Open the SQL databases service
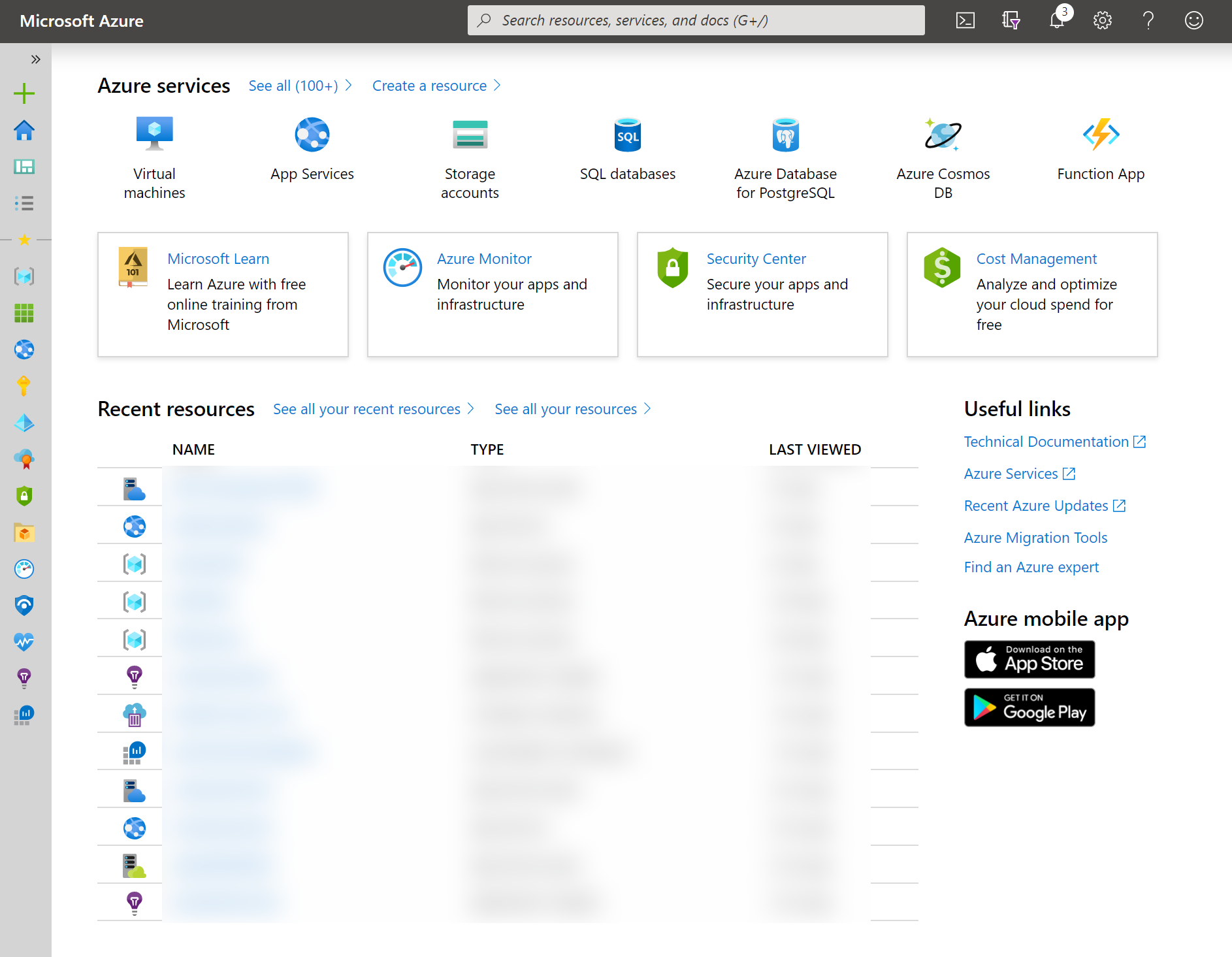 point(628,149)
